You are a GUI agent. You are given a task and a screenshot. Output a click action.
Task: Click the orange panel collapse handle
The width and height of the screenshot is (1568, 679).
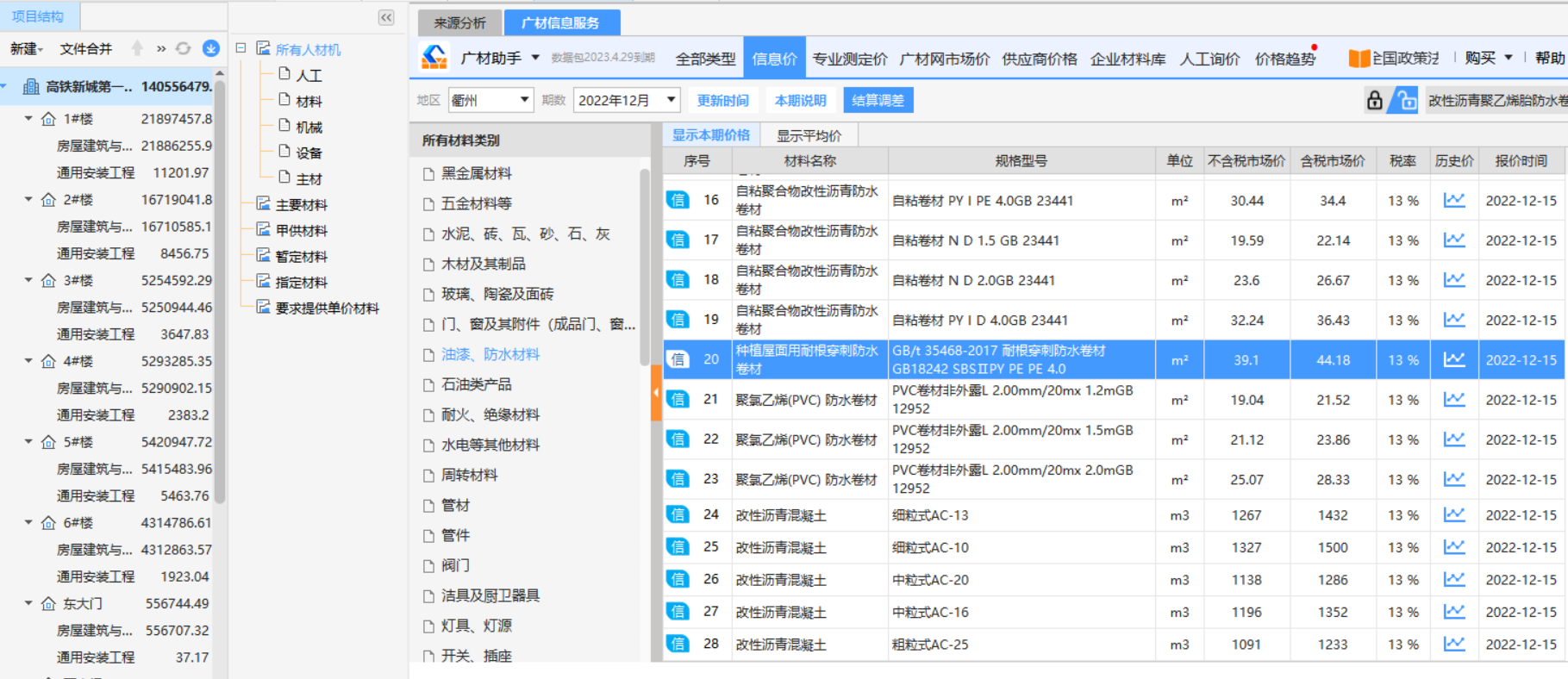[x=656, y=393]
